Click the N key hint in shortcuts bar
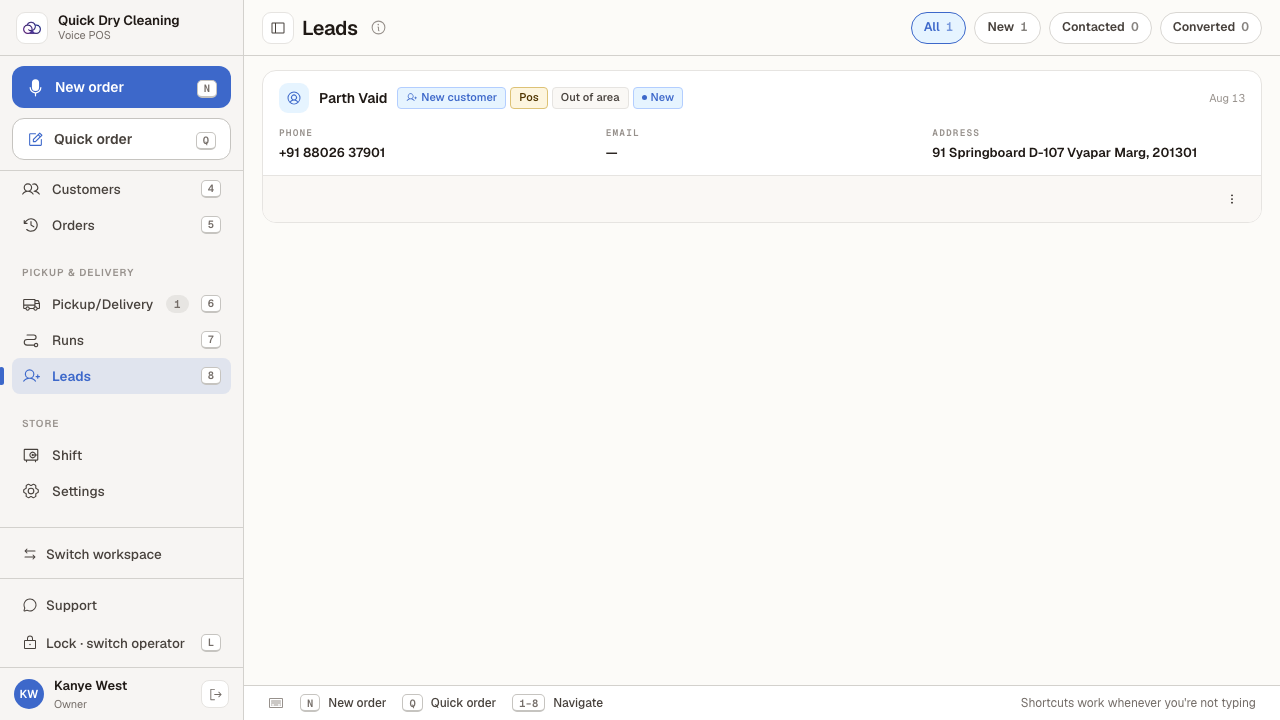This screenshot has width=1280, height=720. pos(310,703)
